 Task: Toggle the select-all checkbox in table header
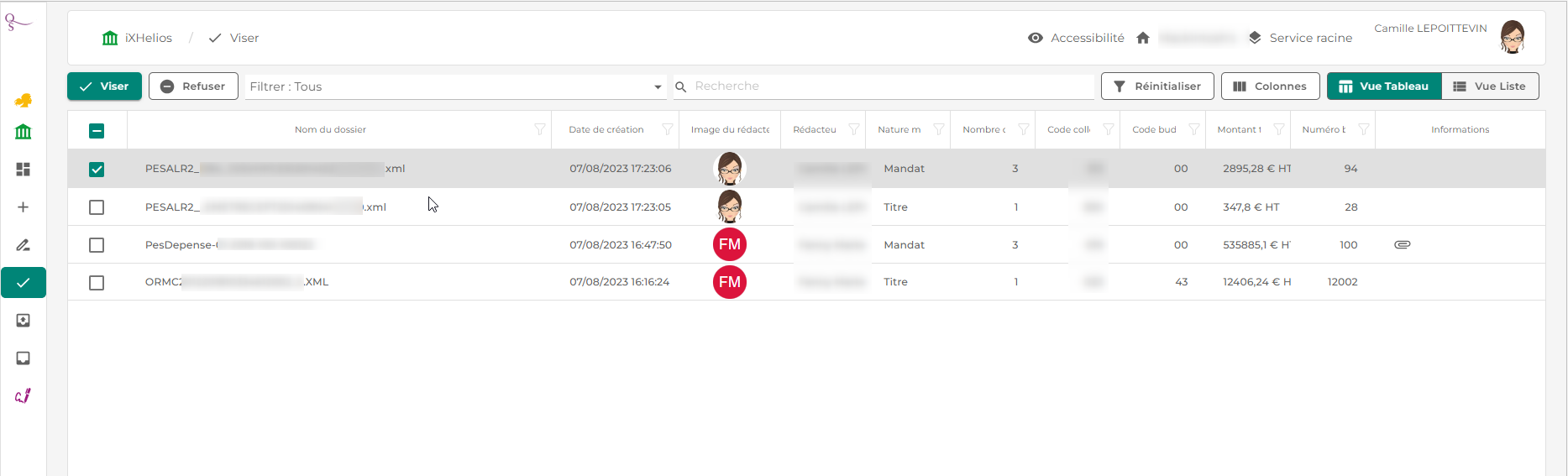click(97, 130)
